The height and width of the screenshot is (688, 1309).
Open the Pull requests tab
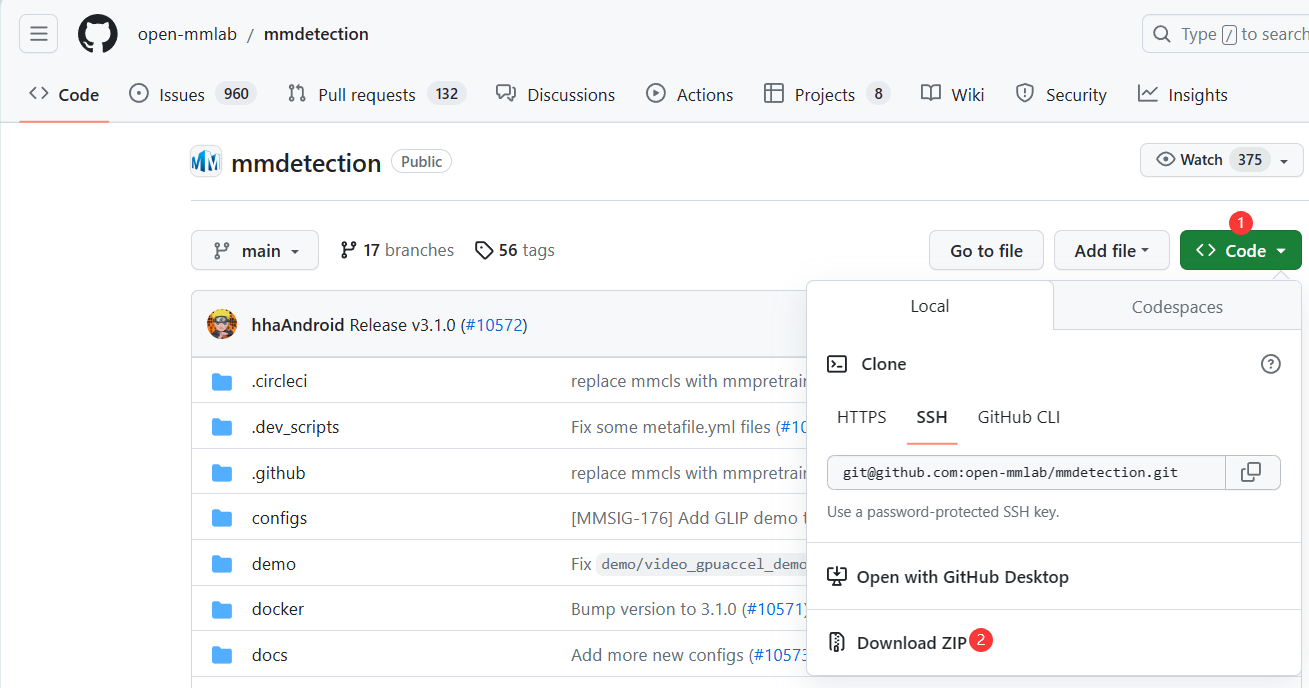[377, 94]
